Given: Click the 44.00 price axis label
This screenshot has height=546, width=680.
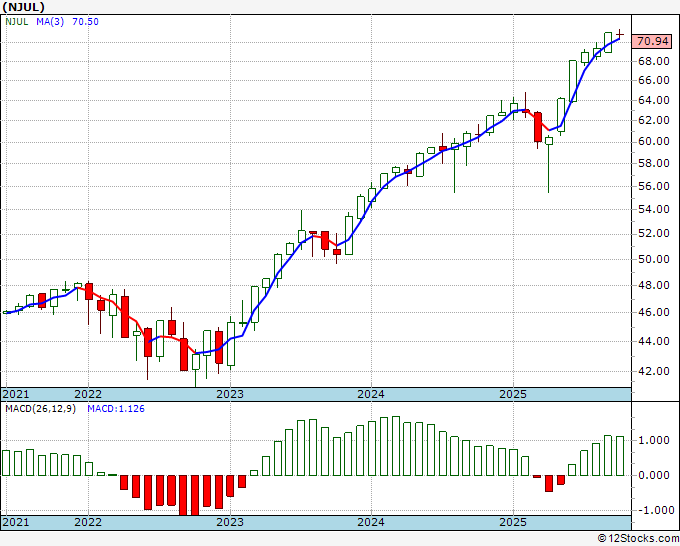Looking at the screenshot, I should pos(654,341).
